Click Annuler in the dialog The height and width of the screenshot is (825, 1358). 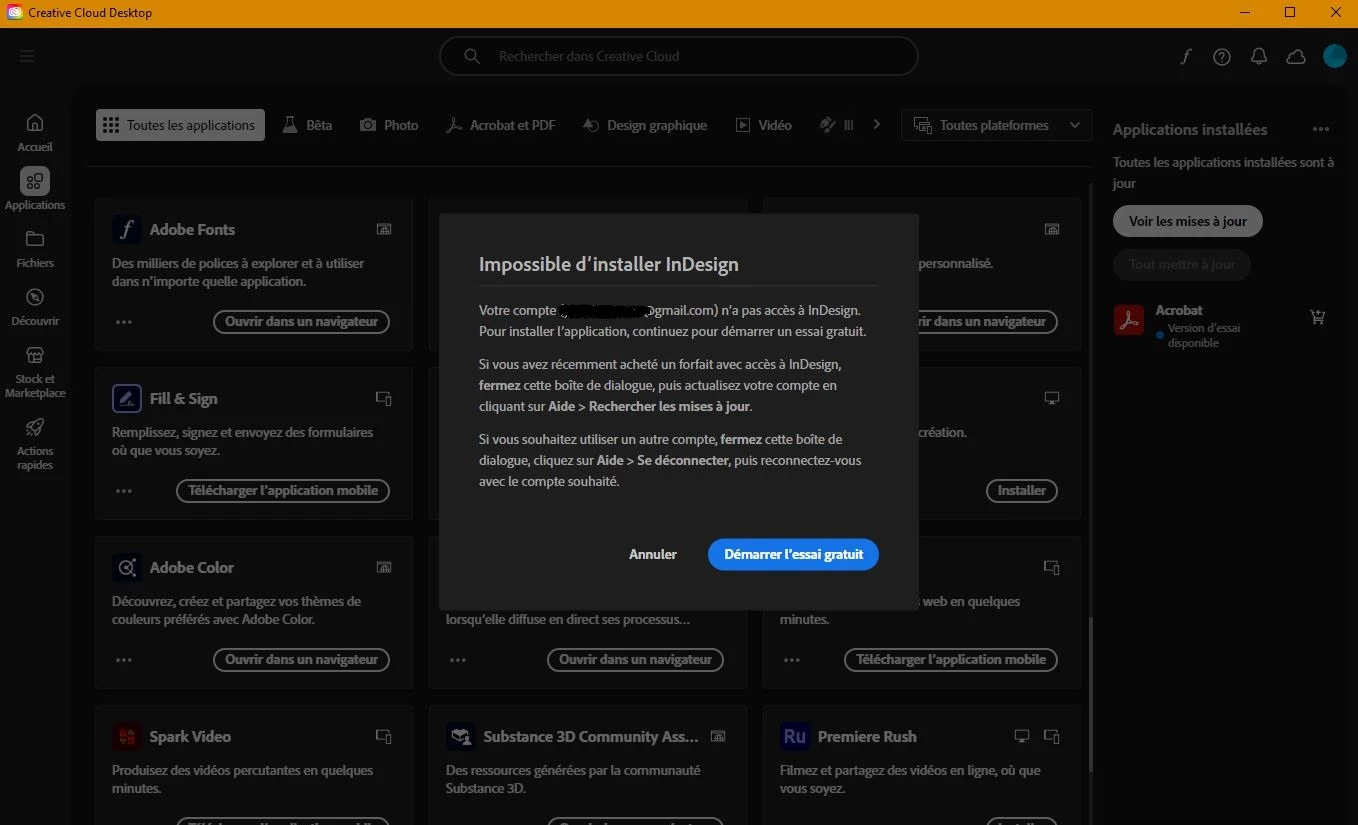tap(653, 554)
